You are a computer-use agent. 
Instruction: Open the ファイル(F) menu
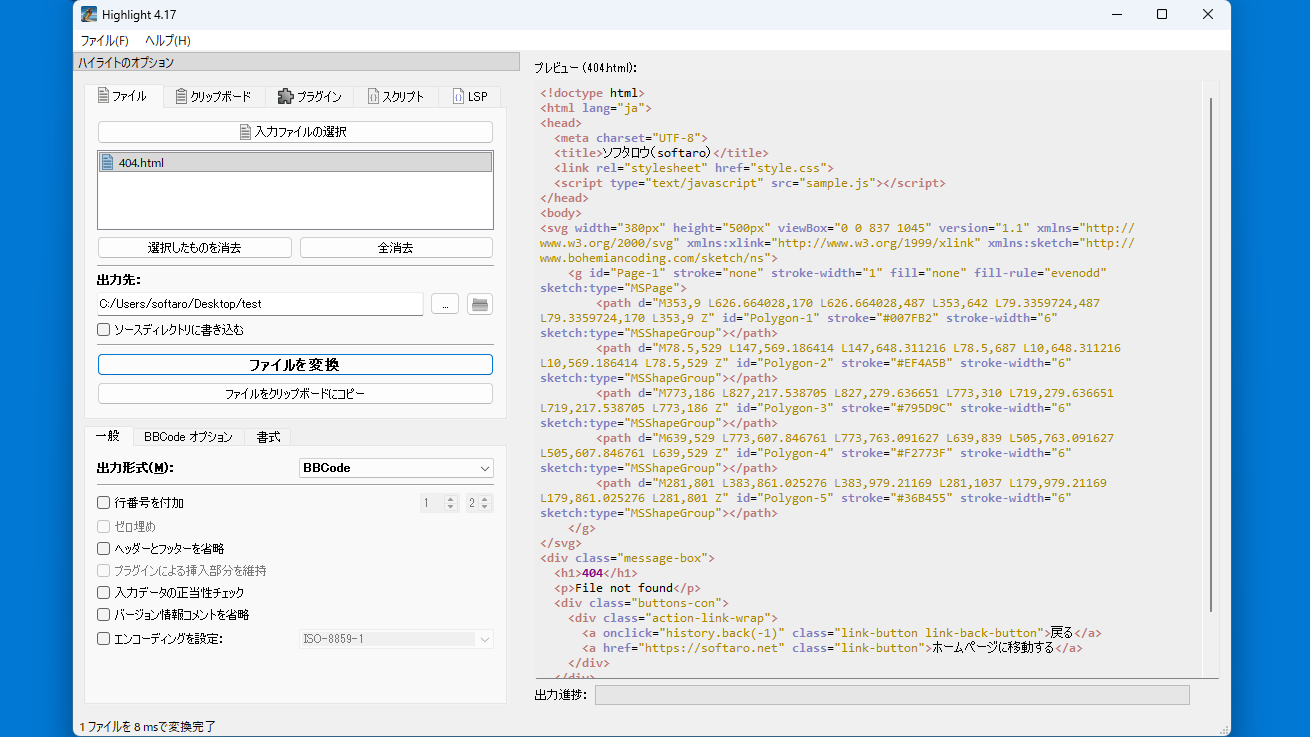[104, 41]
